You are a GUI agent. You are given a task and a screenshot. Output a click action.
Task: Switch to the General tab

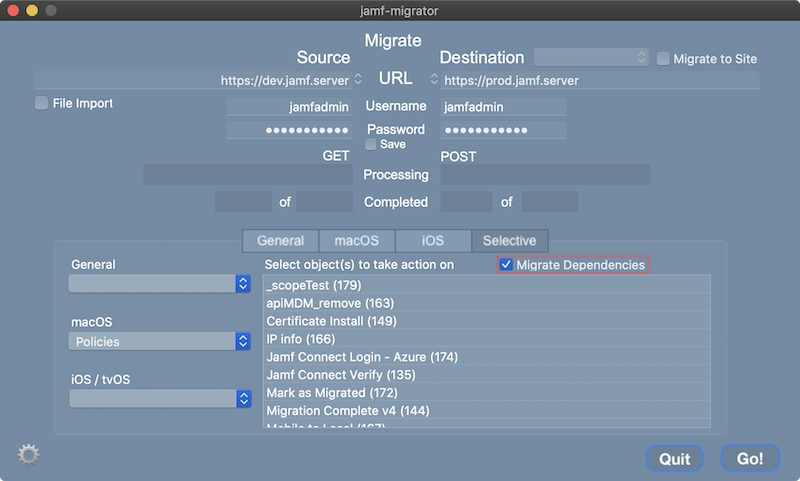[281, 241]
